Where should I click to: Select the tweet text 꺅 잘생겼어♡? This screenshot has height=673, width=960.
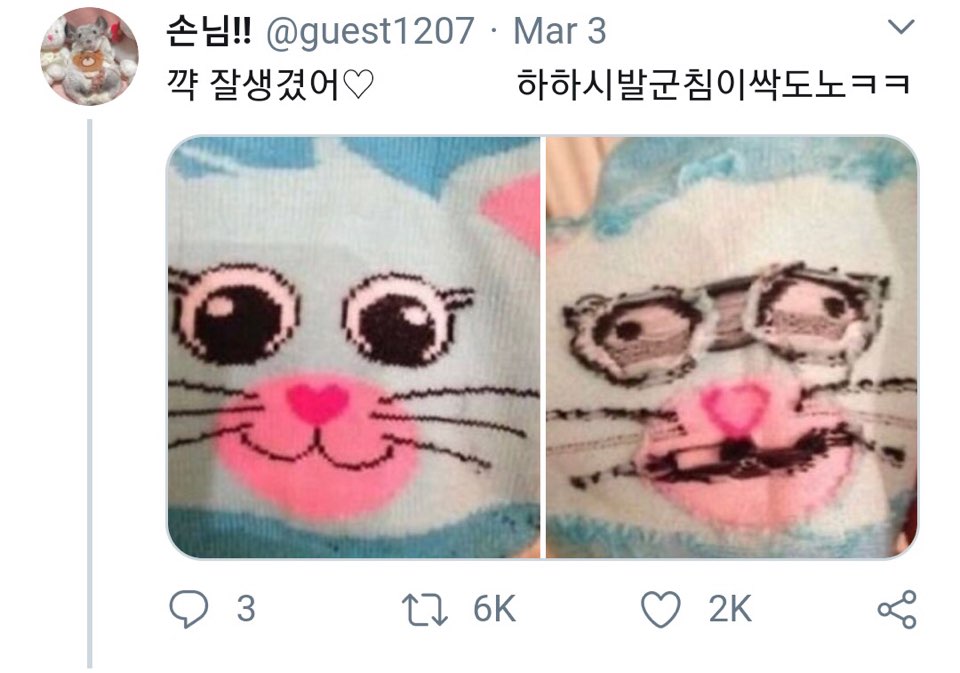(x=270, y=85)
